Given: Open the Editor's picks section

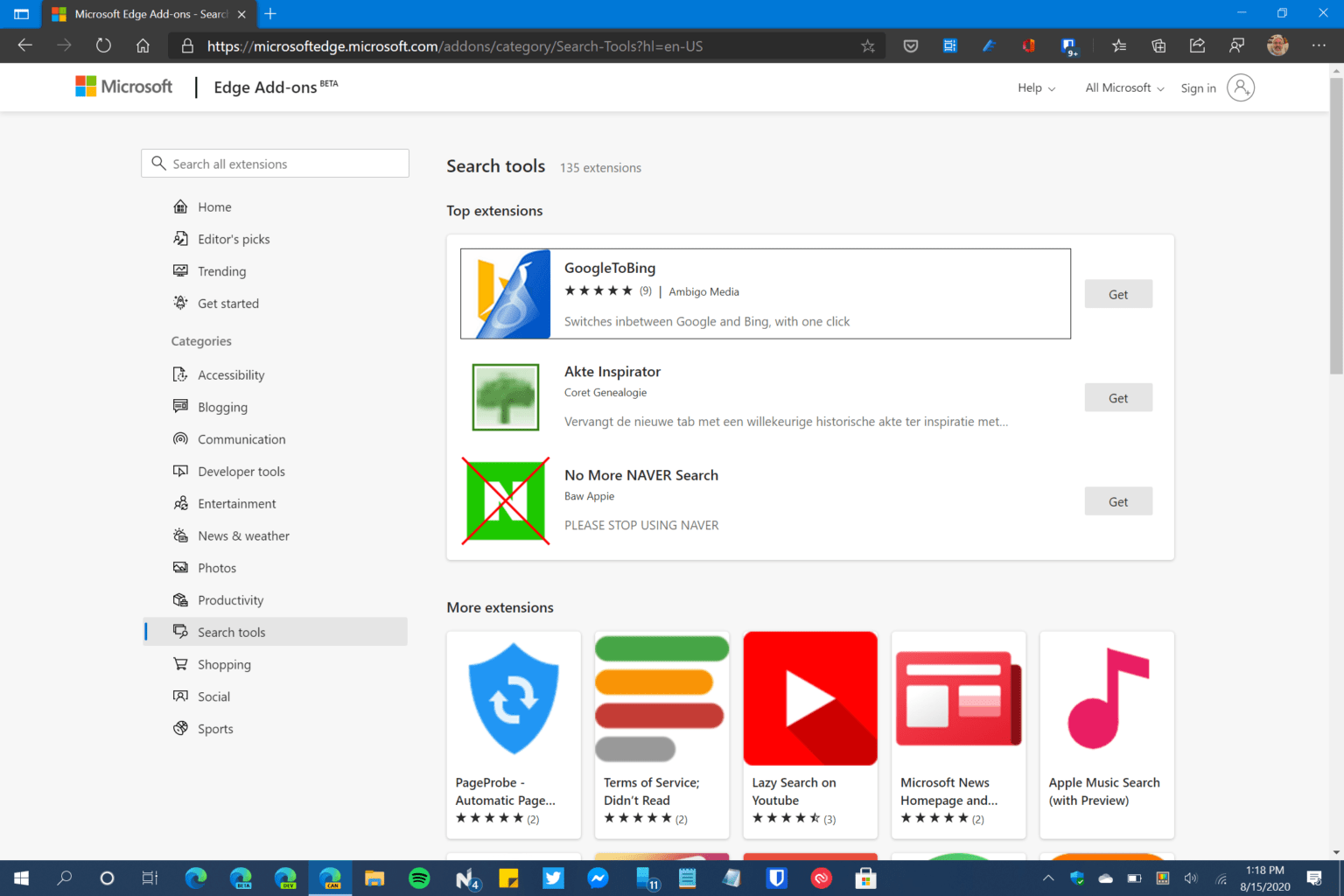Looking at the screenshot, I should [233, 238].
